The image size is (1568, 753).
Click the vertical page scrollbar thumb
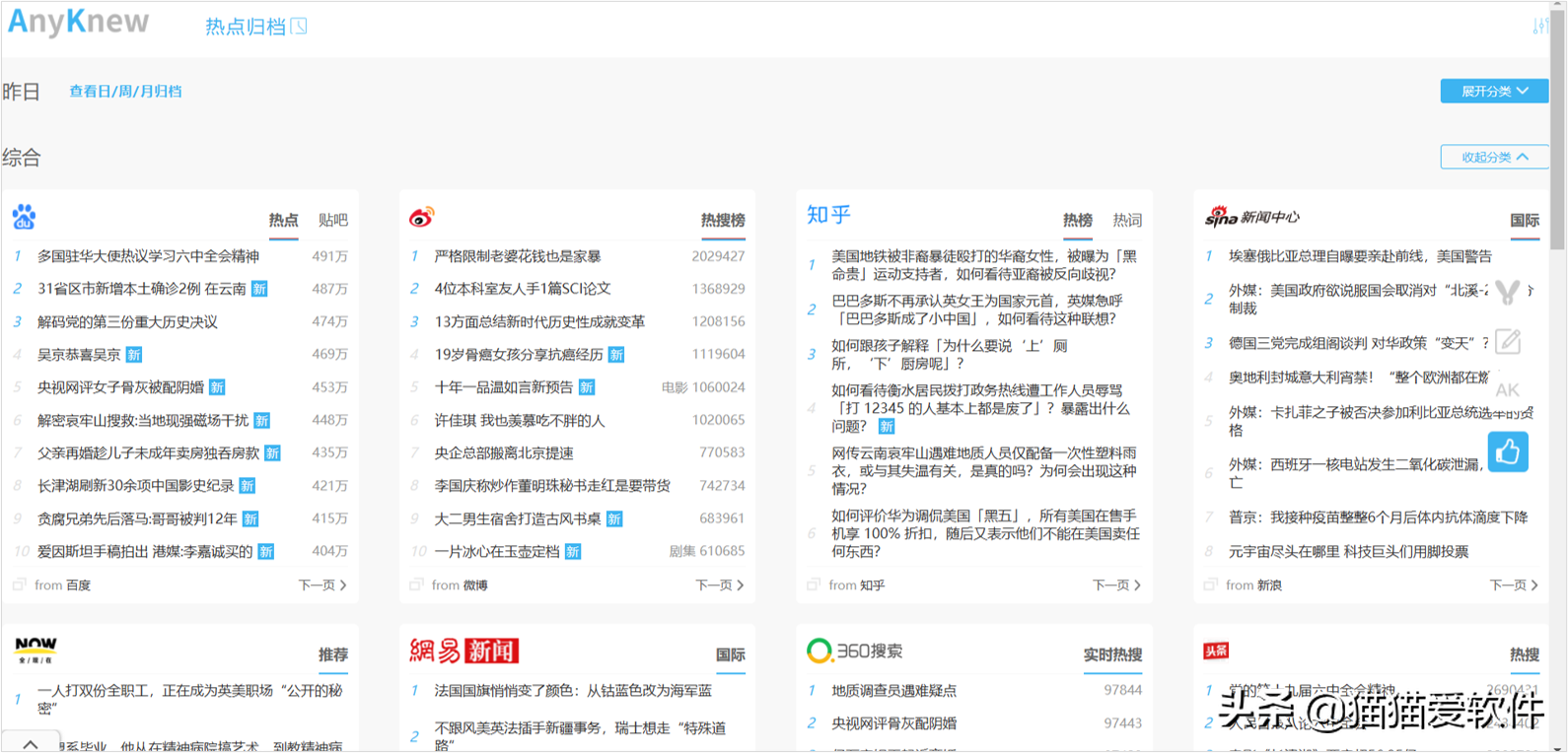click(1557, 128)
